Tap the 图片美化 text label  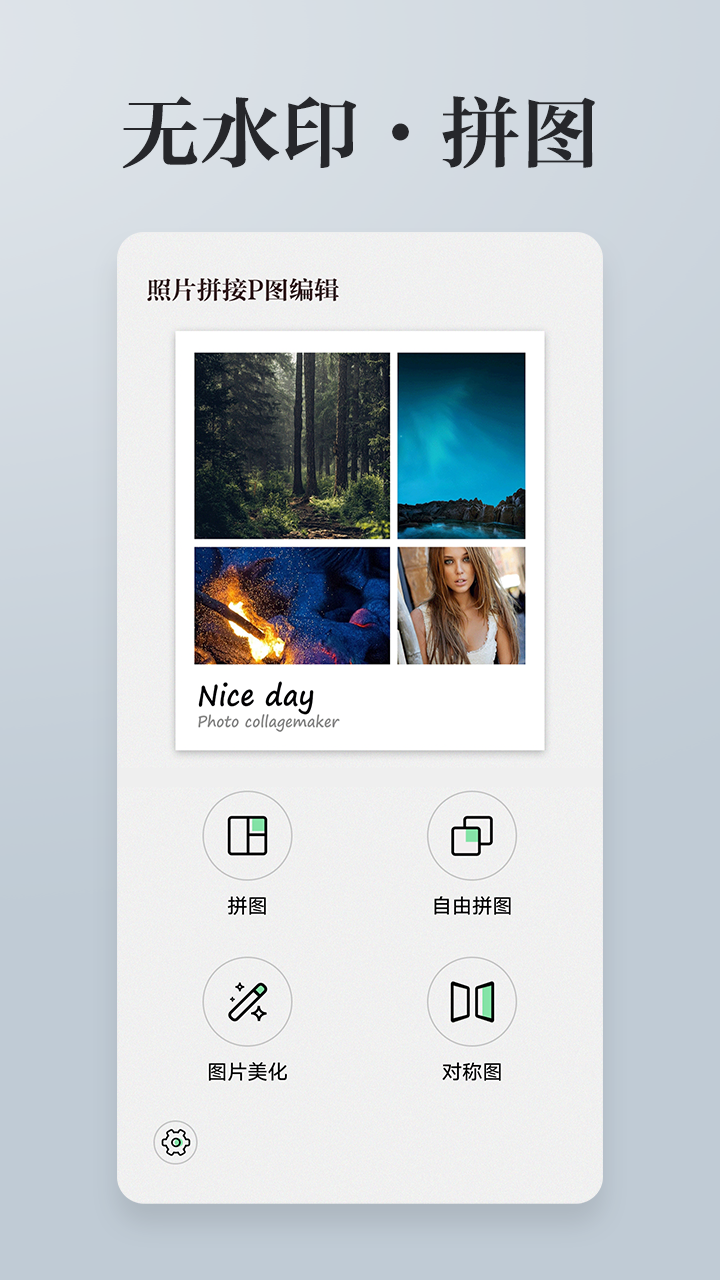[x=247, y=1072]
